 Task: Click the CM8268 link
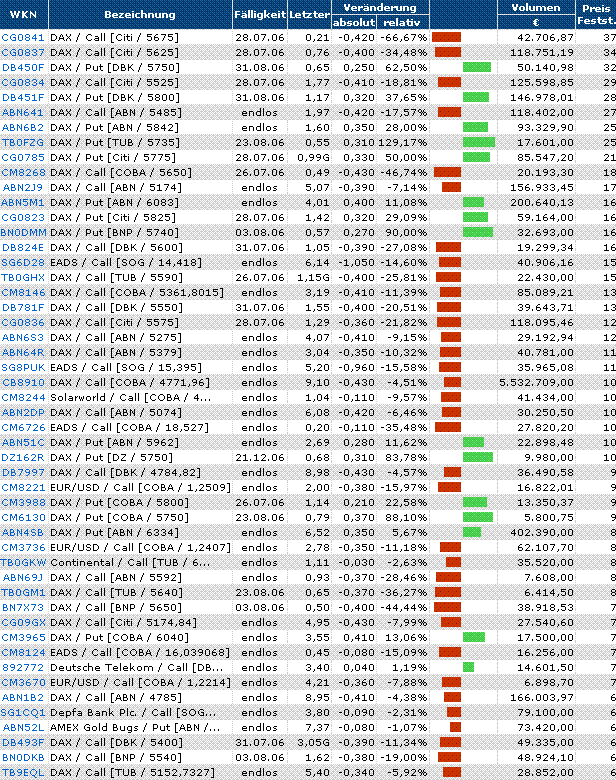(x=23, y=173)
